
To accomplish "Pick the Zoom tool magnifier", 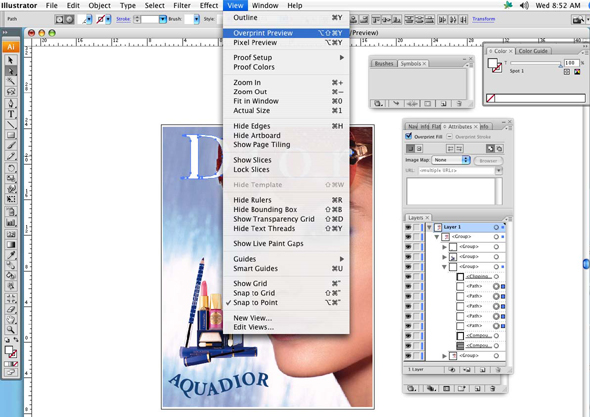I will (x=11, y=330).
